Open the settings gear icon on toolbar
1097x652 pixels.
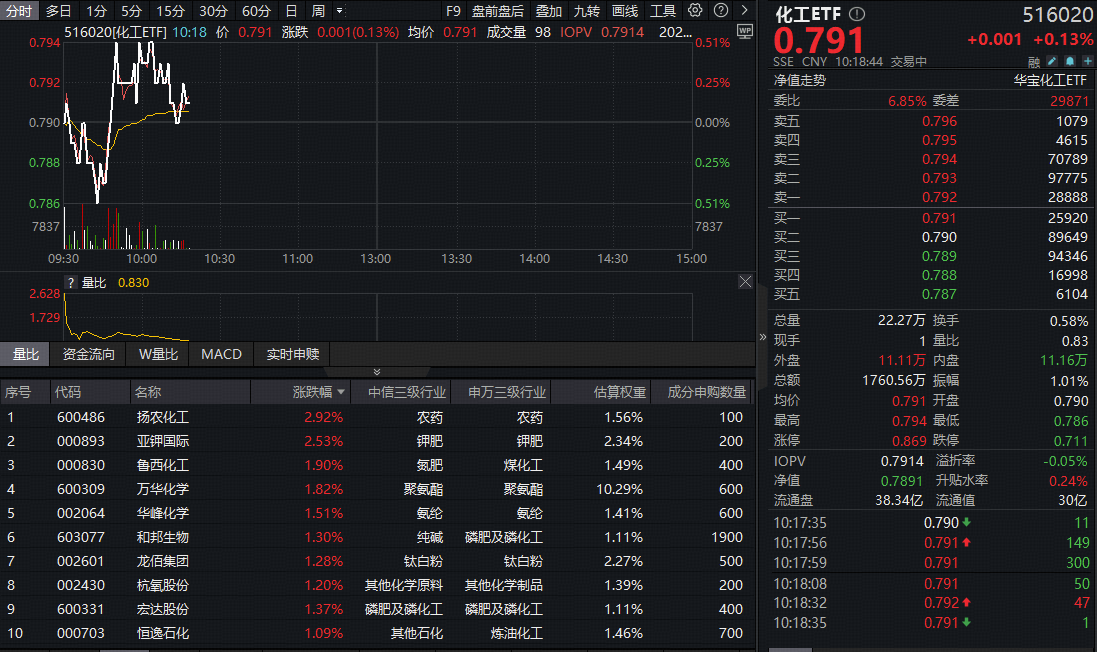695,10
